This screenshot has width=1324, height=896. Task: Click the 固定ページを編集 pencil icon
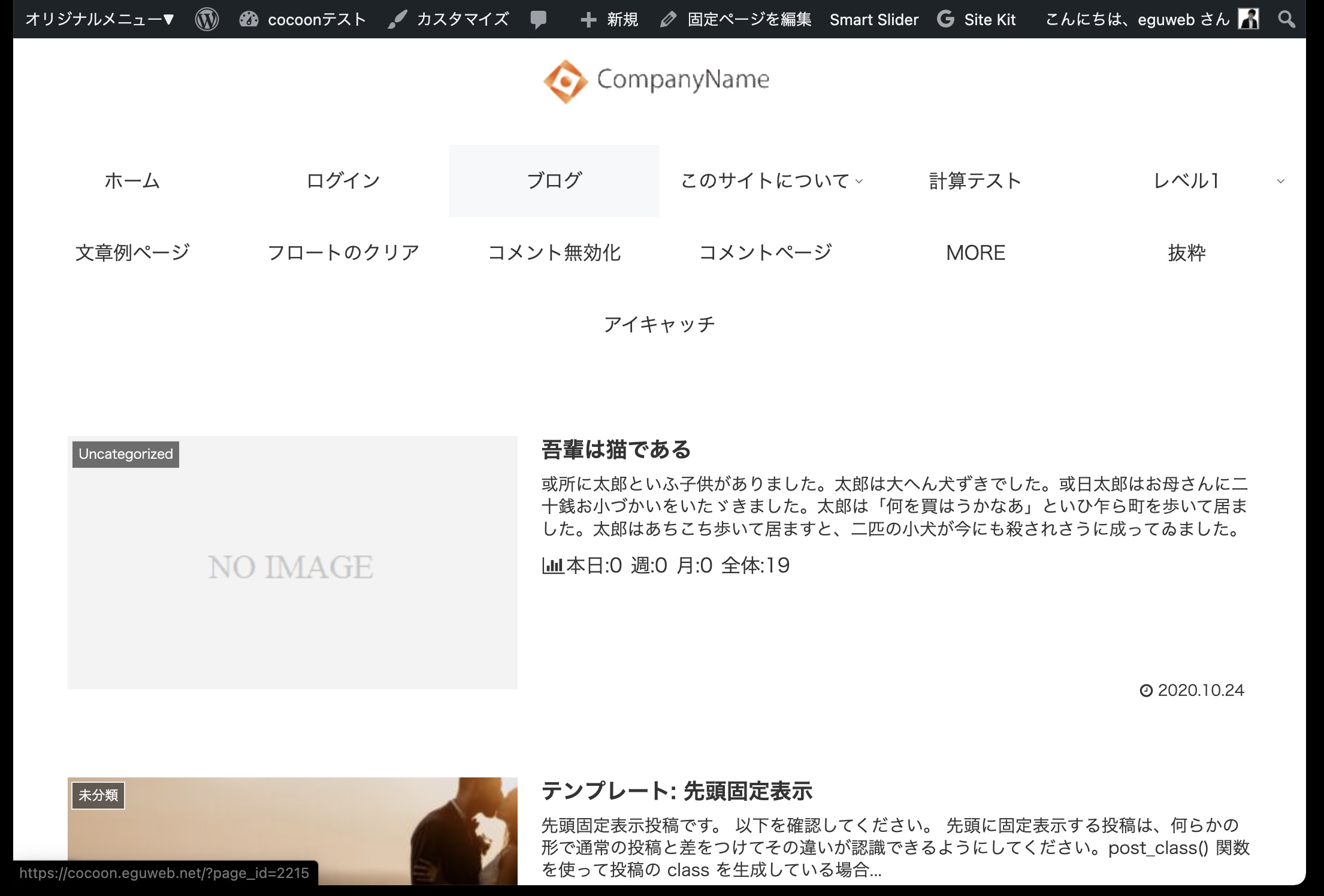667,20
